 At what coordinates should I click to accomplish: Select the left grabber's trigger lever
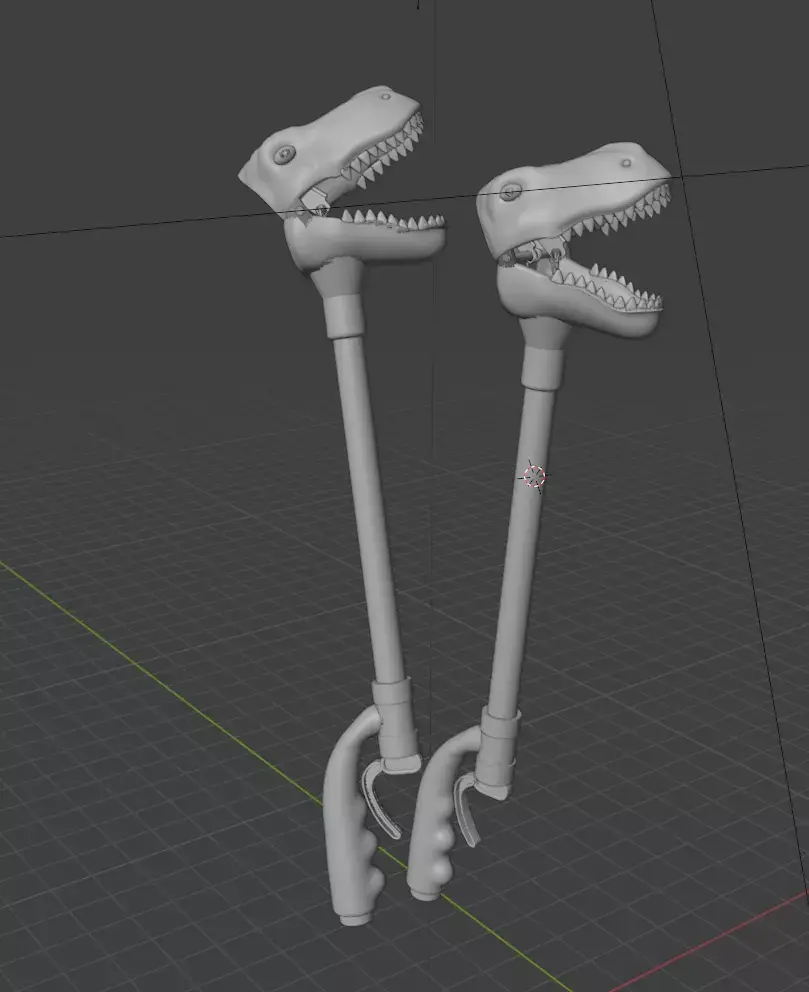click(x=380, y=800)
